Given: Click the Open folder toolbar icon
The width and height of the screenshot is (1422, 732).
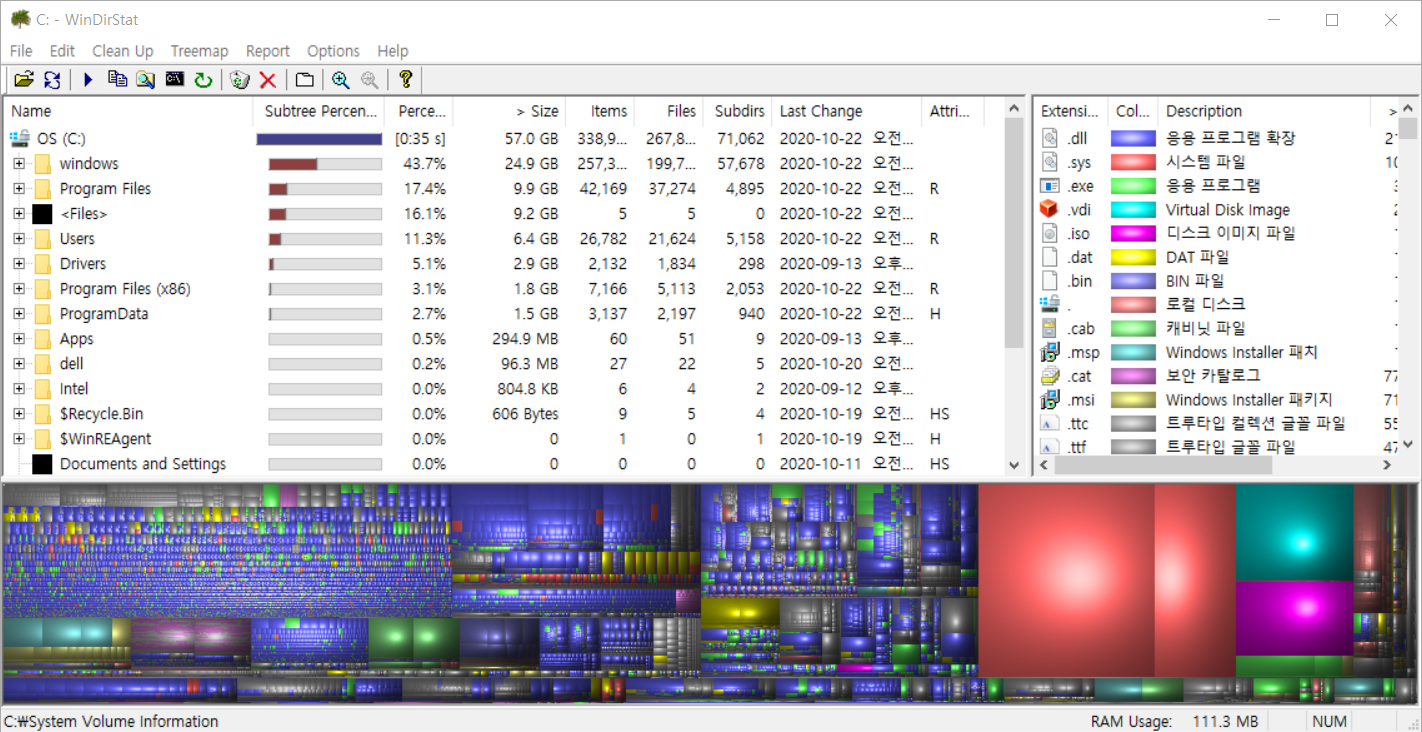Looking at the screenshot, I should (24, 80).
